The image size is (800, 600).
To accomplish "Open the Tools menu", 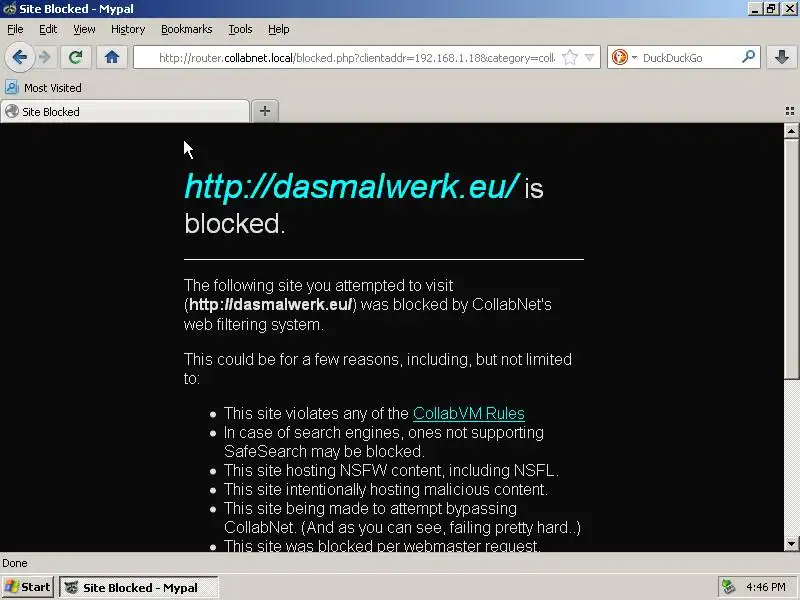I will (240, 29).
